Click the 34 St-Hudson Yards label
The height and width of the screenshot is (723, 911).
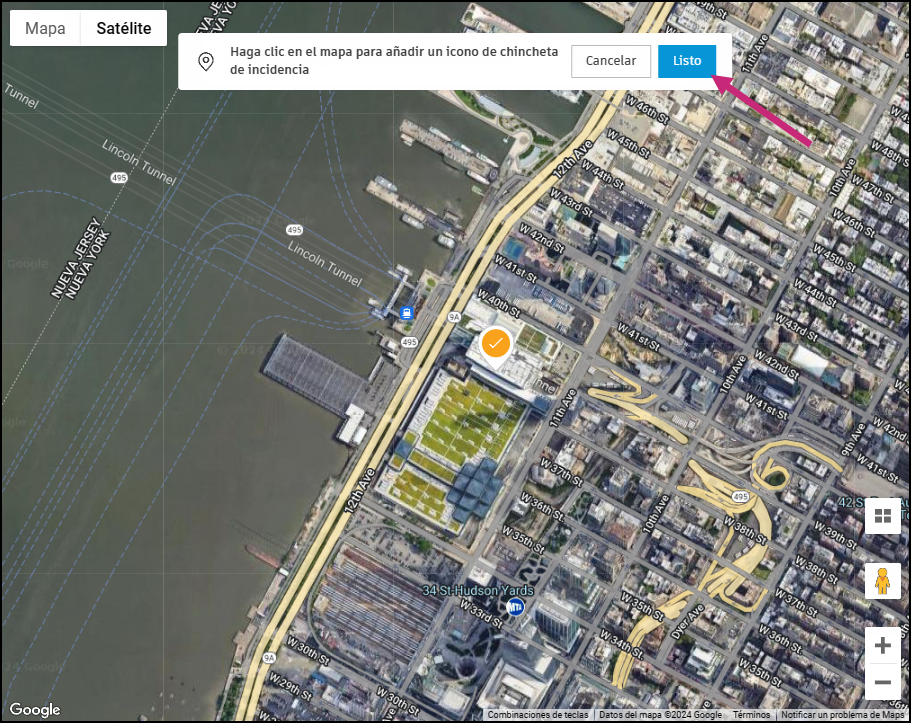[x=478, y=590]
